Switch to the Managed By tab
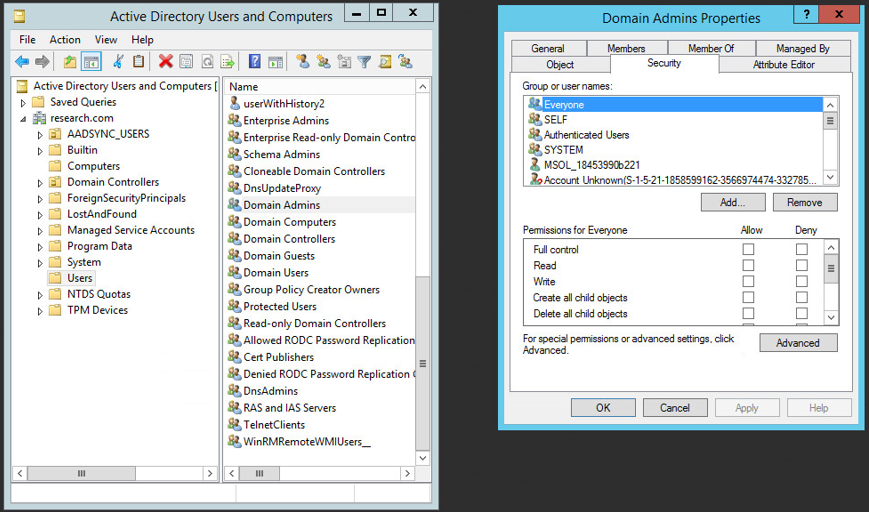This screenshot has width=869, height=512. 802,48
